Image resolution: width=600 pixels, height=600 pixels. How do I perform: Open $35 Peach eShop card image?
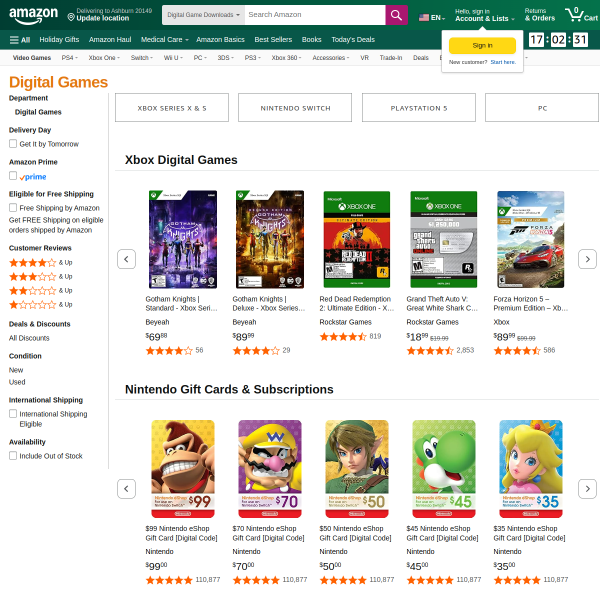pyautogui.click(x=531, y=469)
